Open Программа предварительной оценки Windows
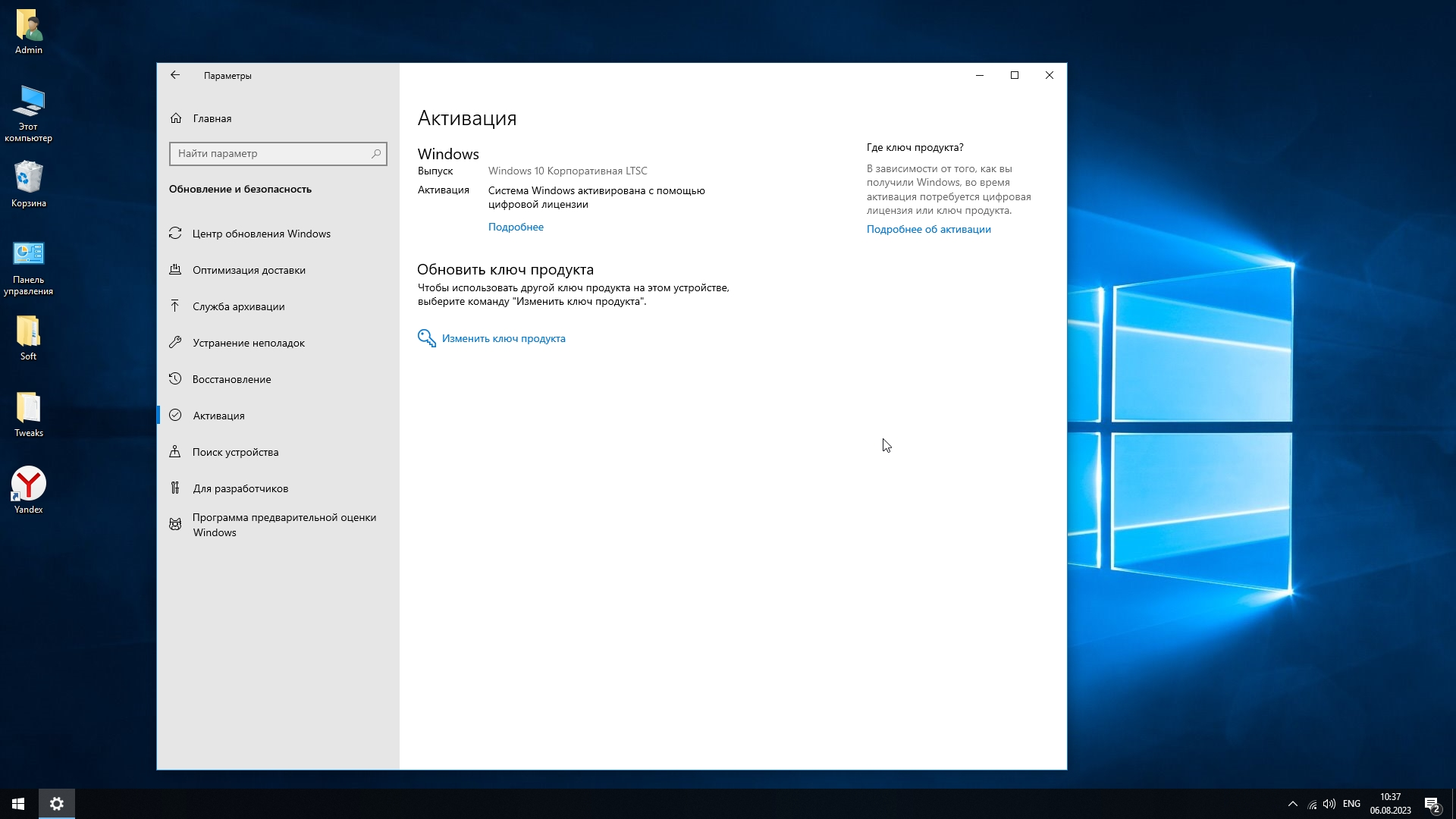The image size is (1456, 819). [x=284, y=525]
